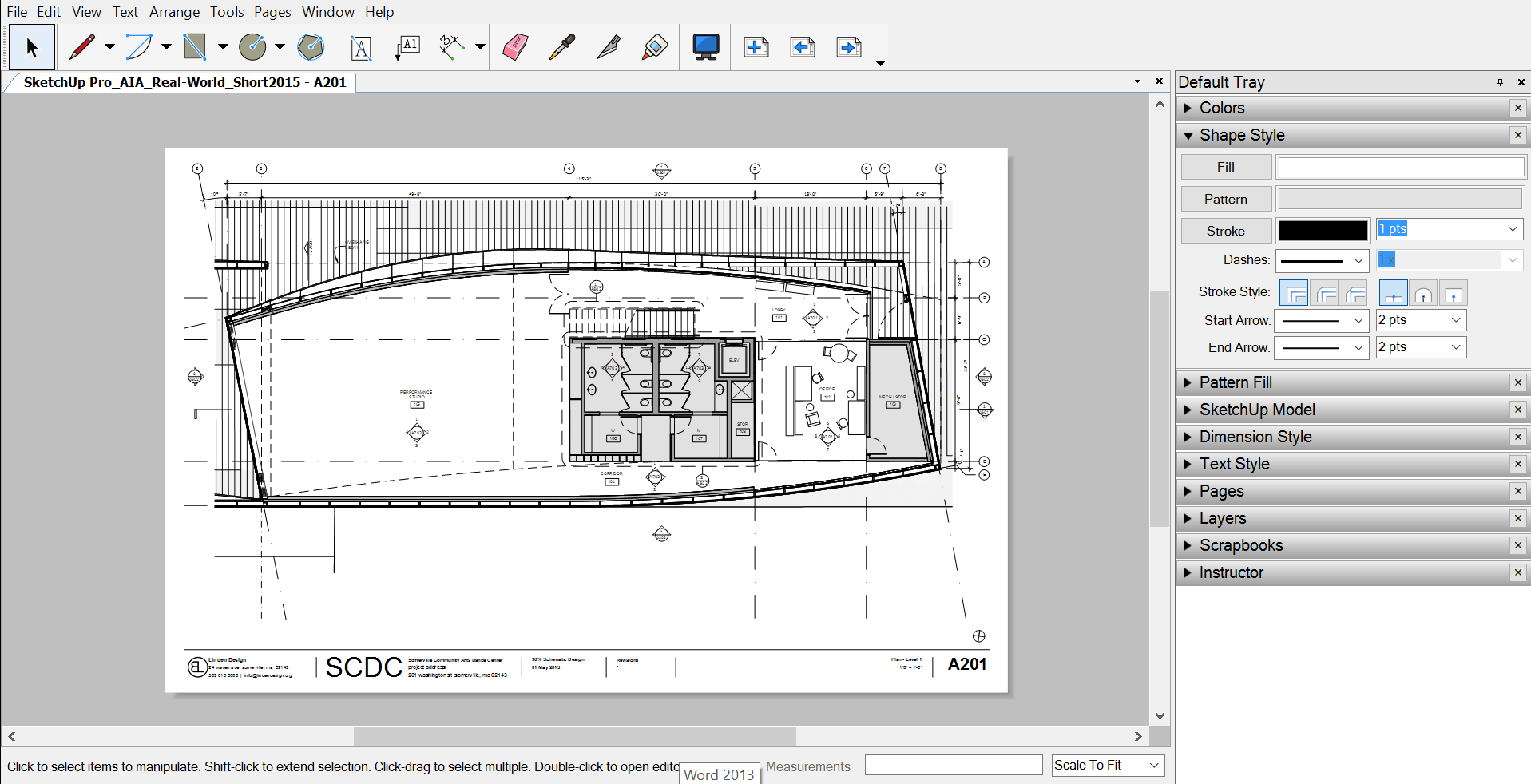Viewport: 1531px width, 784px height.
Task: Click the Measurements input field
Action: click(953, 765)
